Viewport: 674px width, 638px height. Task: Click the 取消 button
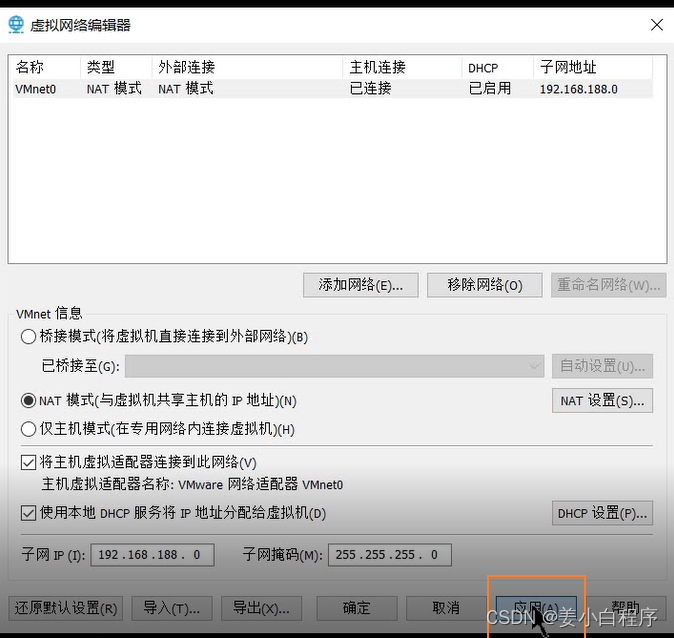[446, 608]
